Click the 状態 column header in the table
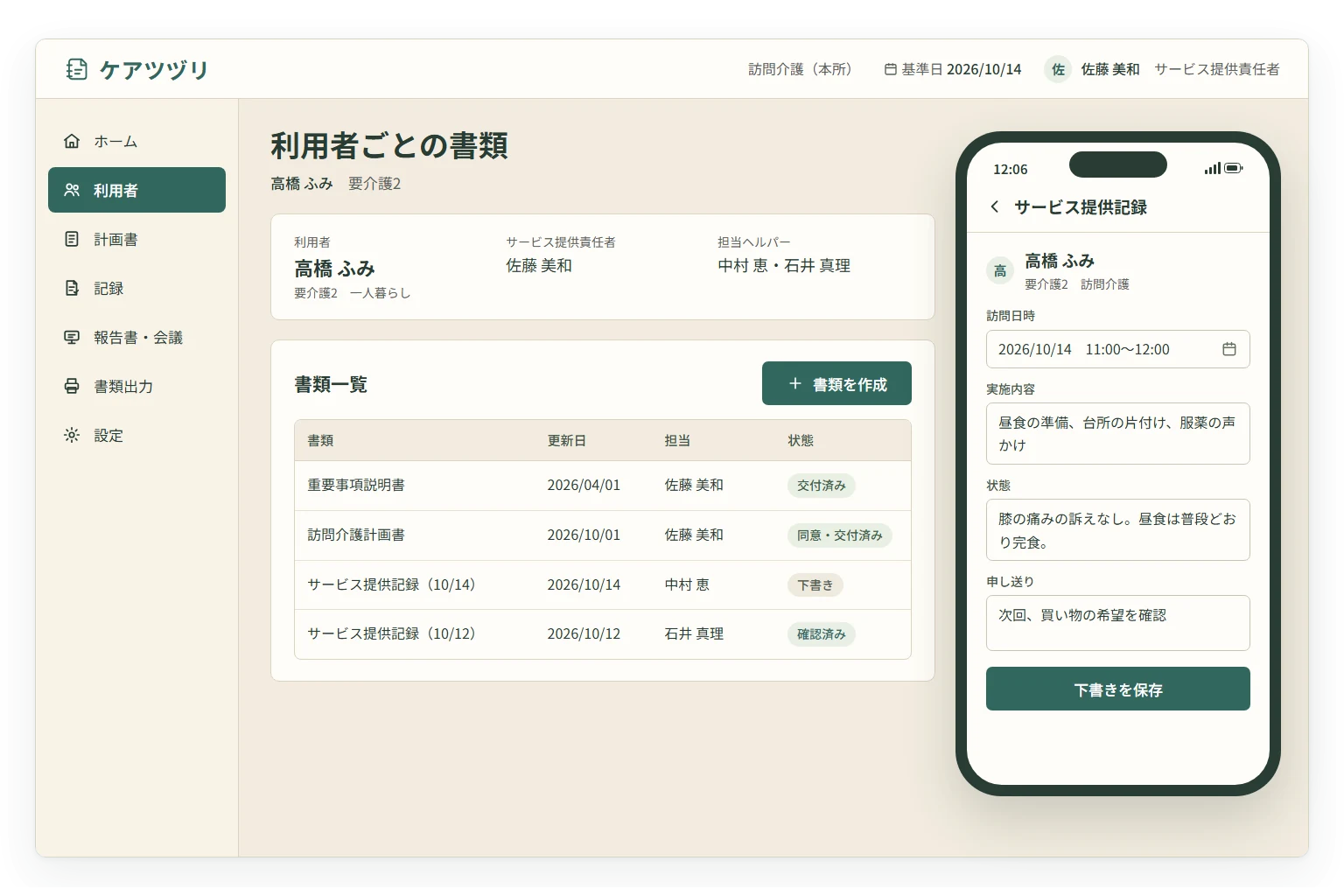 [x=801, y=440]
